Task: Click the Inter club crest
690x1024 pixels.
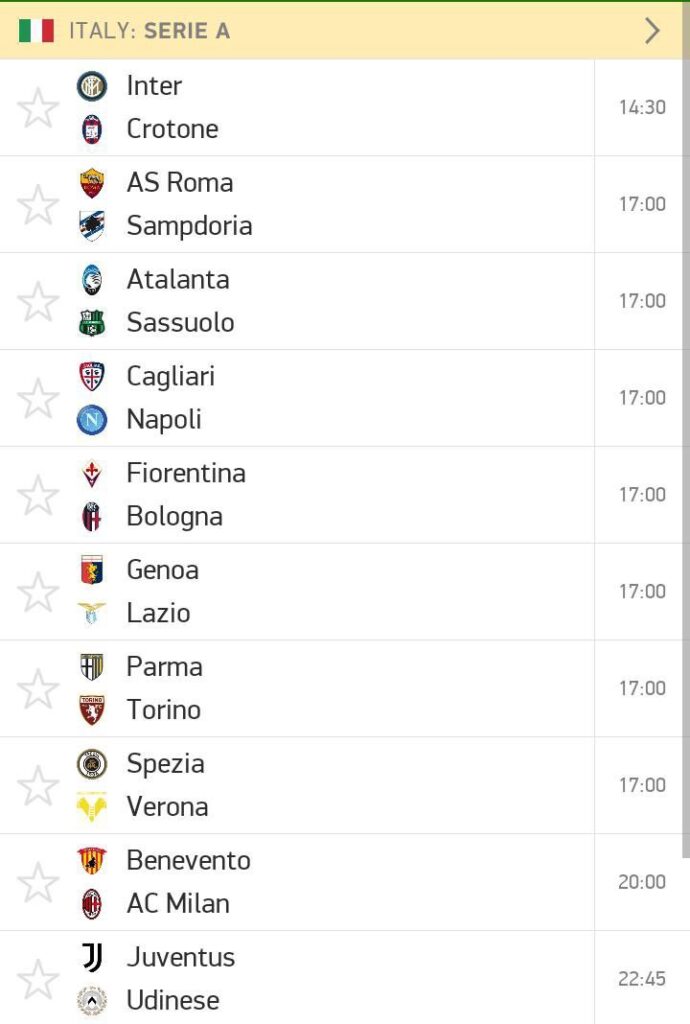Action: (x=91, y=86)
